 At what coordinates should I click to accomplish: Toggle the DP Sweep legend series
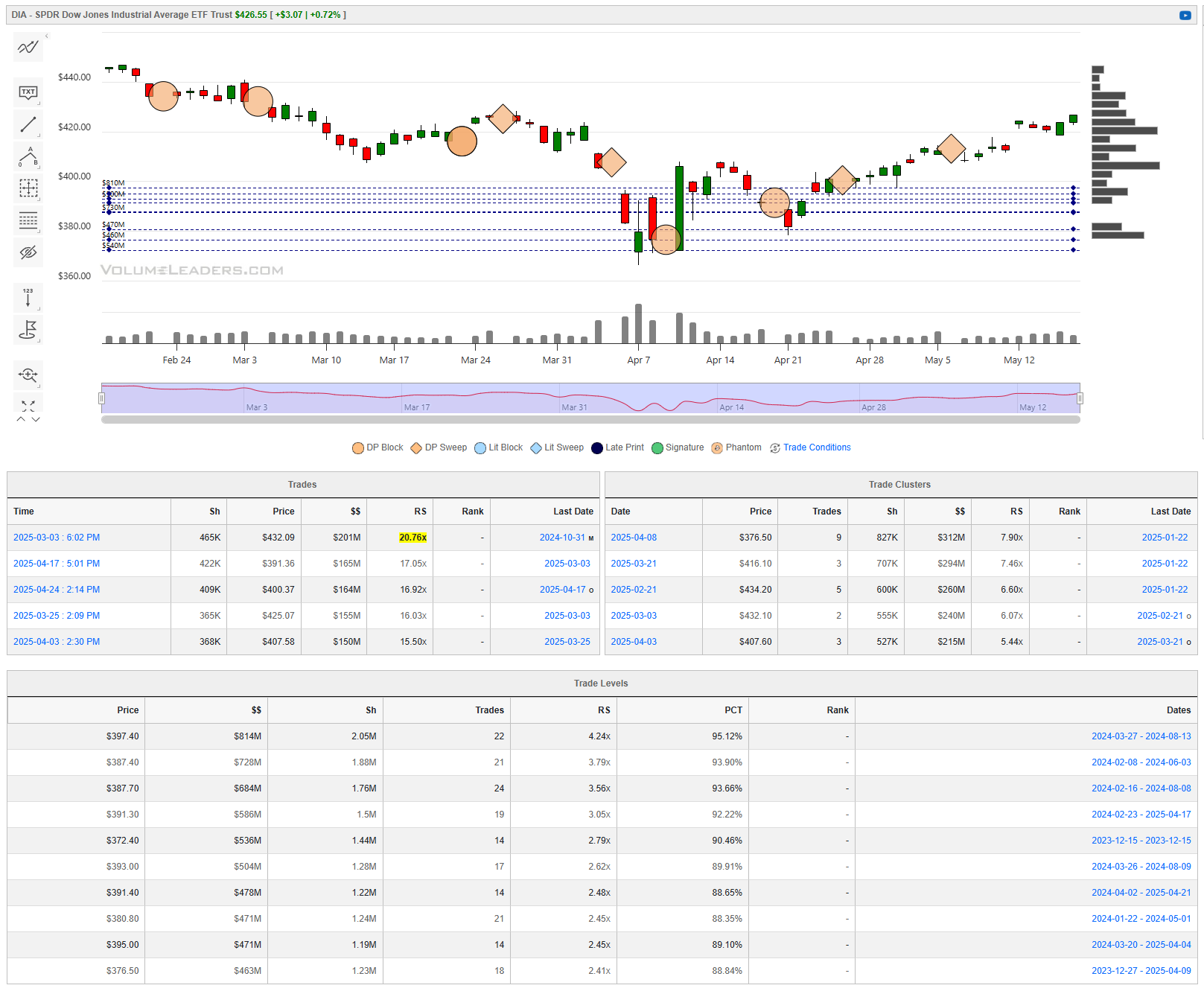click(x=439, y=448)
